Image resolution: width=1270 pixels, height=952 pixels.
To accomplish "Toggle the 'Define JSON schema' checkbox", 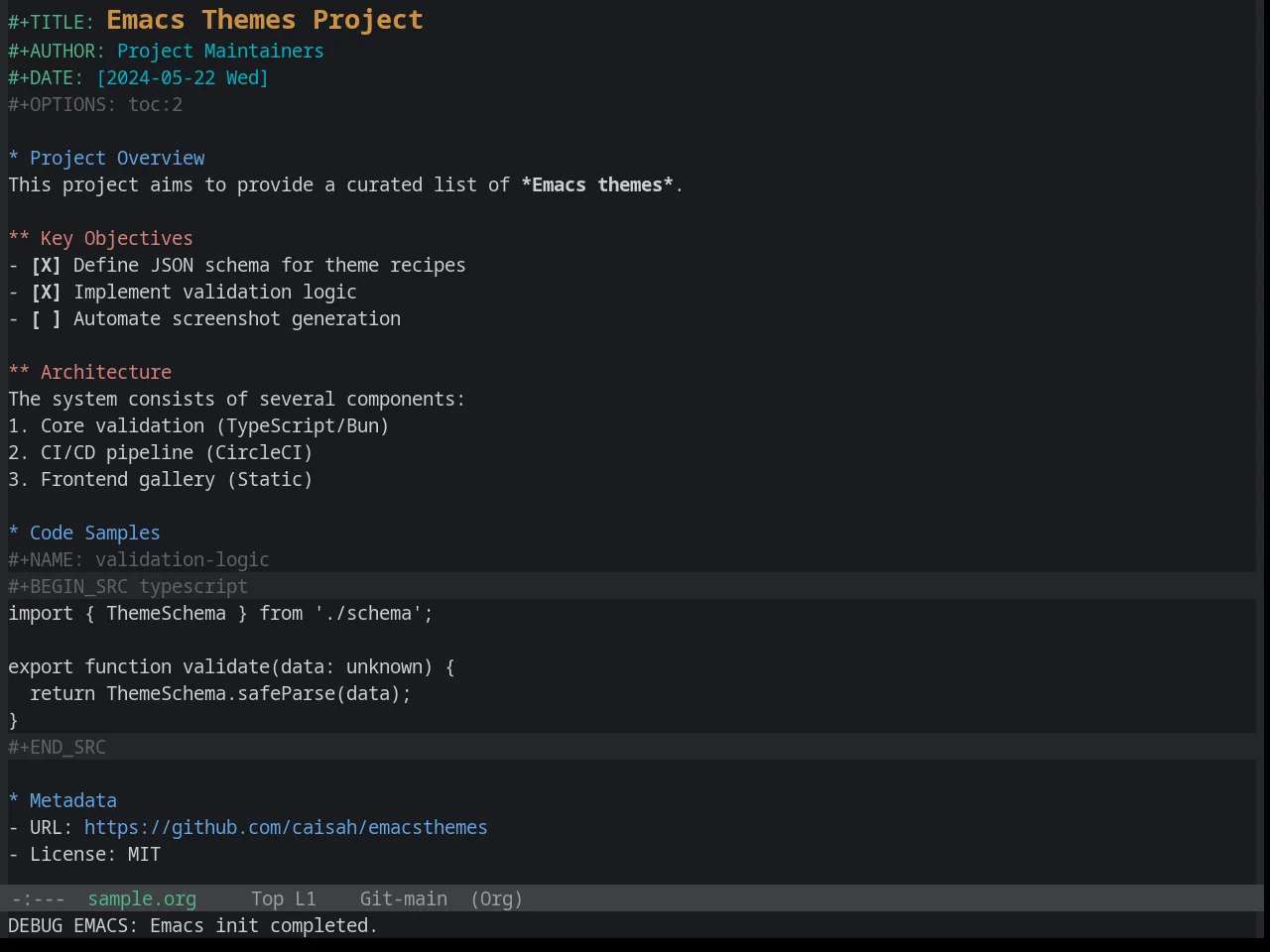I will coord(46,266).
